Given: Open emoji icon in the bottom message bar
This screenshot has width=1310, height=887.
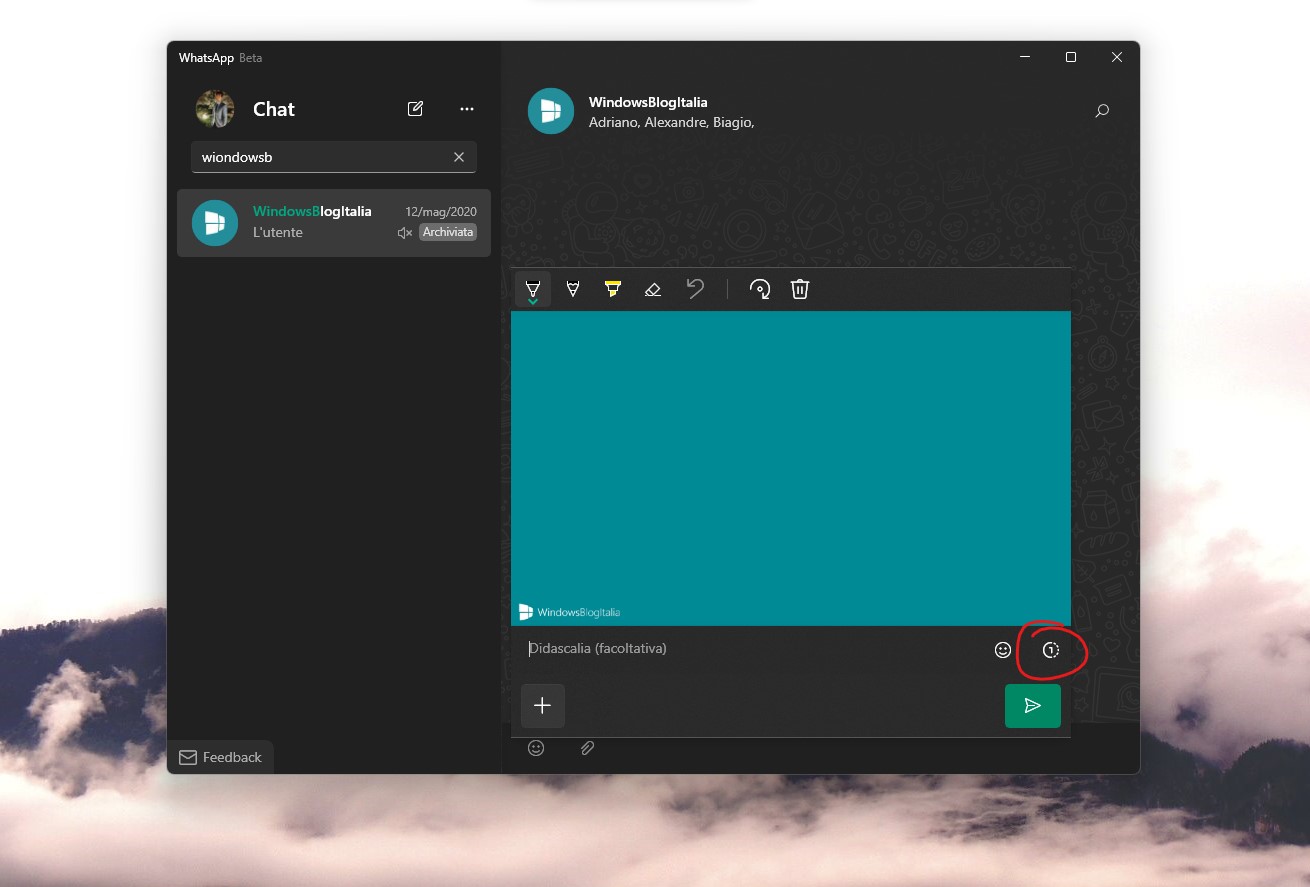Looking at the screenshot, I should tap(536, 748).
